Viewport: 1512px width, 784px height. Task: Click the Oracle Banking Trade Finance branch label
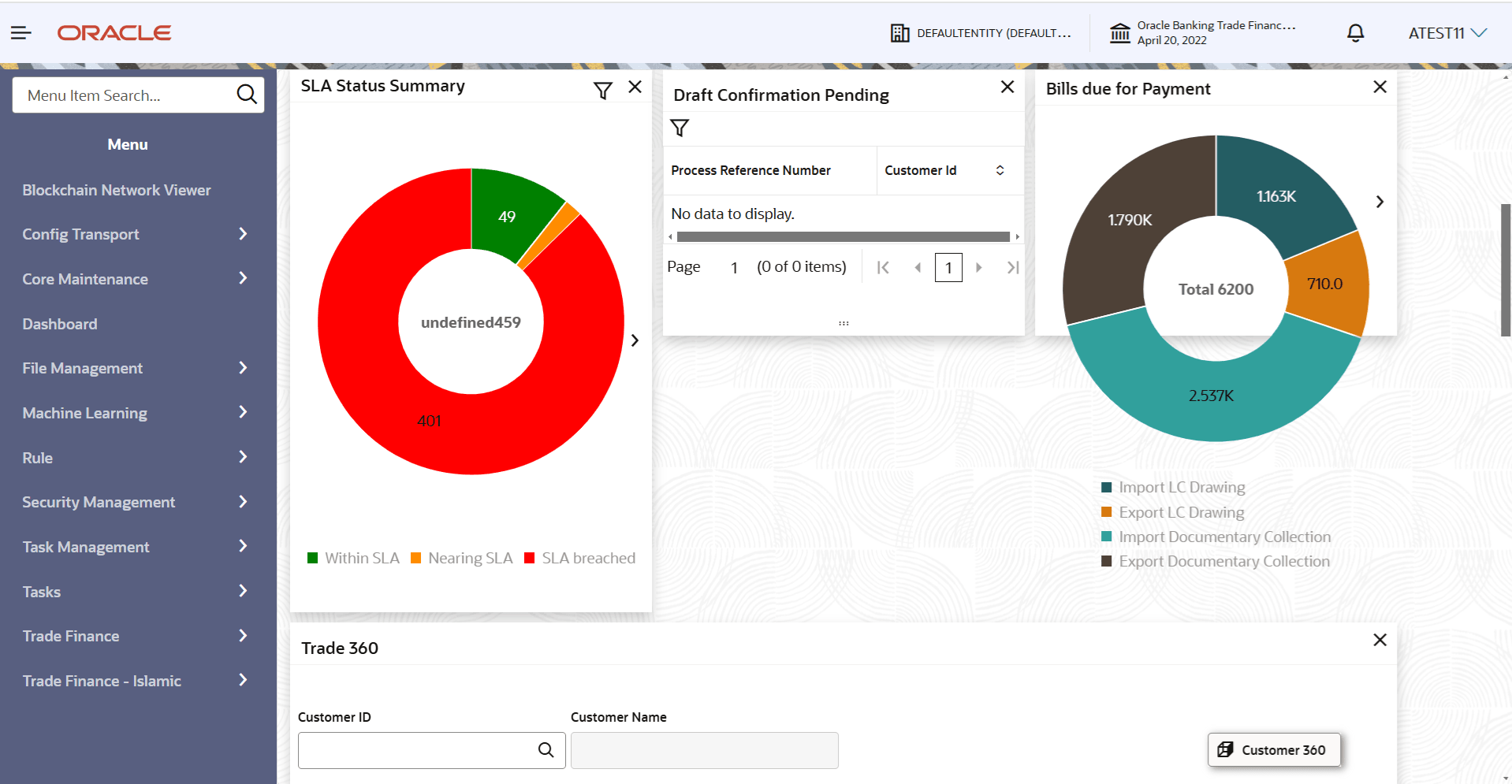(x=1216, y=25)
